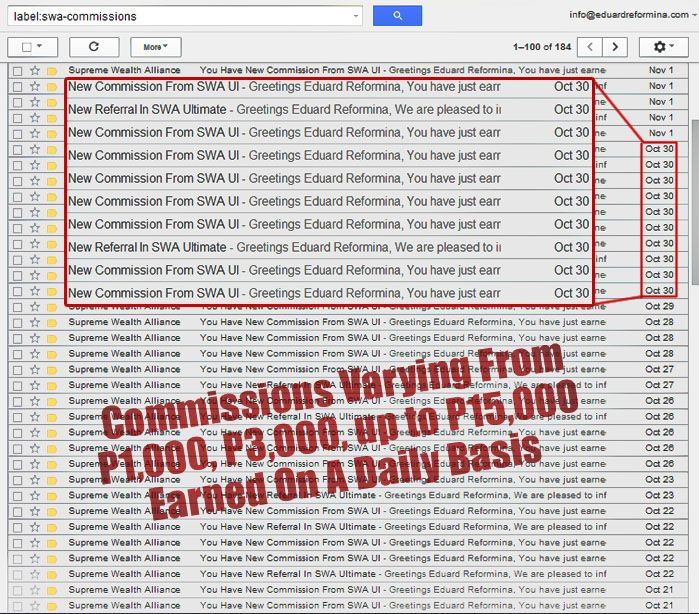Open the Oct 26 New Referral In SWA Ultimate email
The height and width of the screenshot is (614, 699).
(348, 417)
